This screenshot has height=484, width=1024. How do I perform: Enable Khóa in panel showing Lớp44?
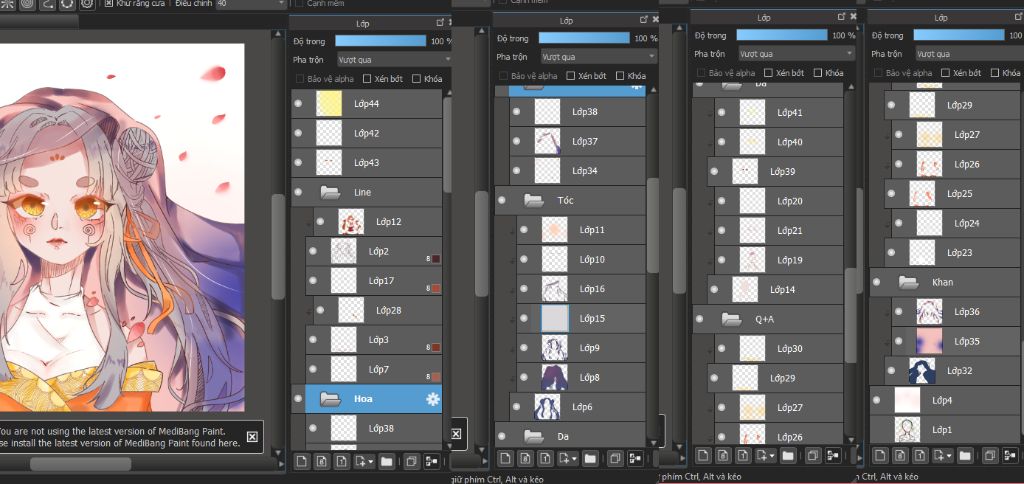(416, 79)
